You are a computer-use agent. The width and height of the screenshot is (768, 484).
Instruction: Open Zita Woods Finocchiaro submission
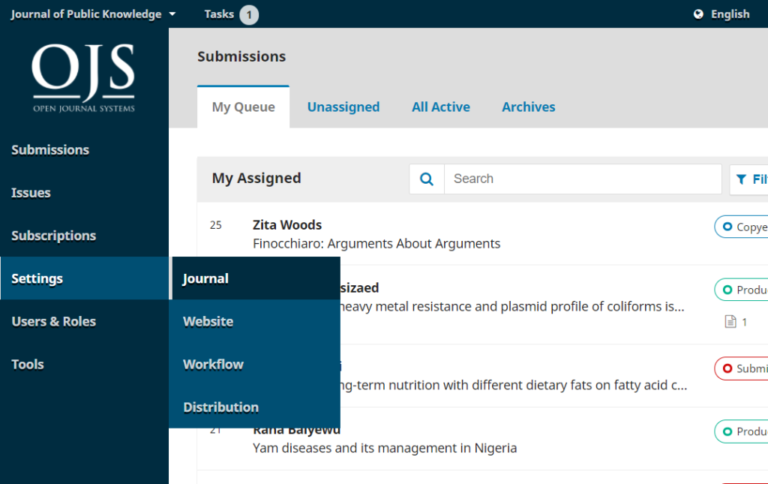[x=376, y=243]
